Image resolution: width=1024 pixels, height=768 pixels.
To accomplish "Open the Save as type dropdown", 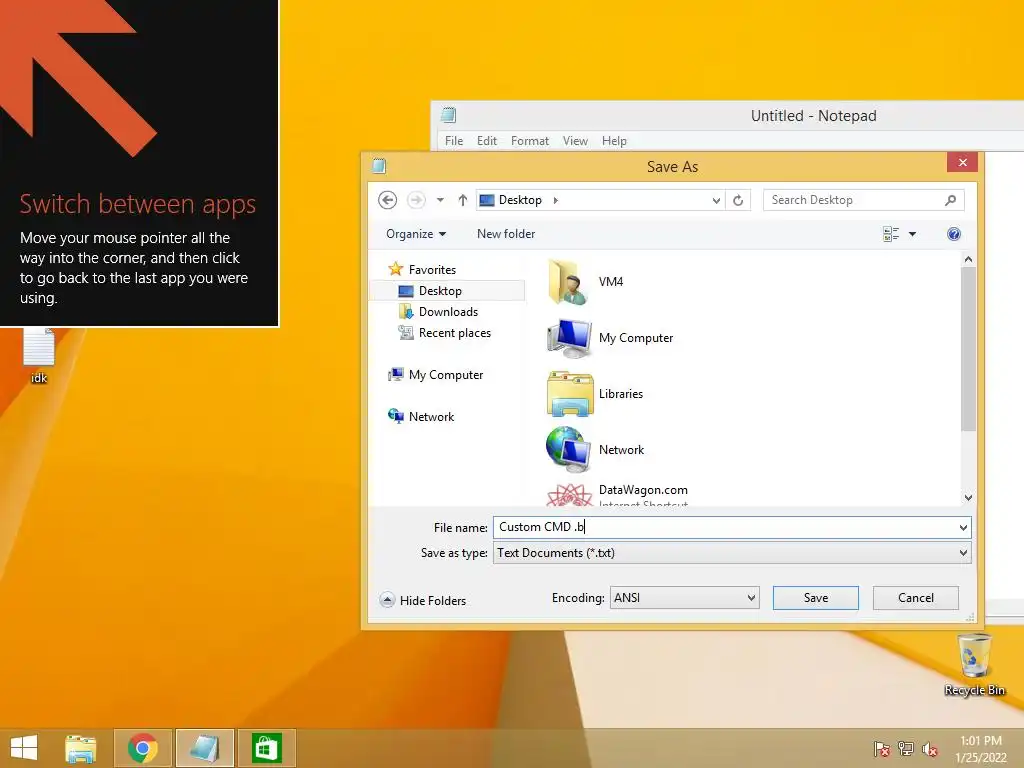I will point(731,552).
